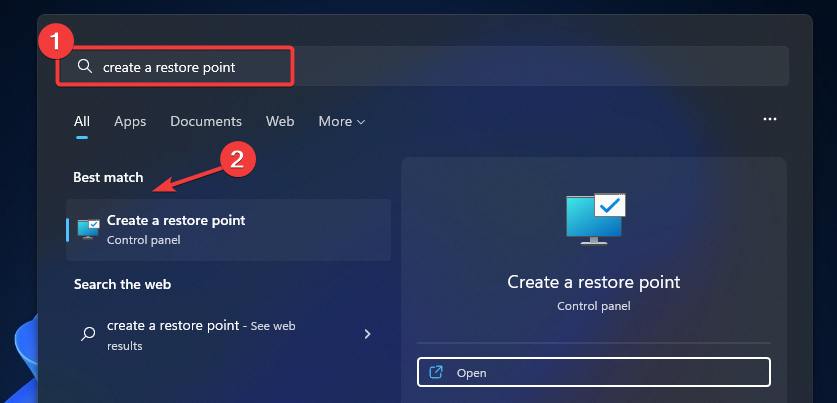The image size is (837, 403).
Task: Open the 'Create a restore point' best match result
Action: pos(228,230)
